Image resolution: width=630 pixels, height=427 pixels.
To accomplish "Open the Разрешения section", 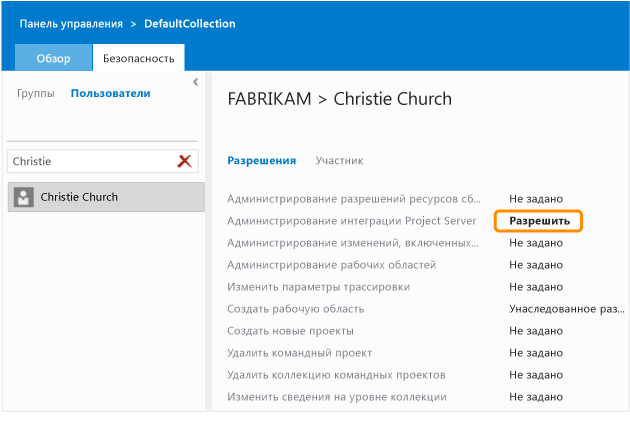I will coord(262,160).
